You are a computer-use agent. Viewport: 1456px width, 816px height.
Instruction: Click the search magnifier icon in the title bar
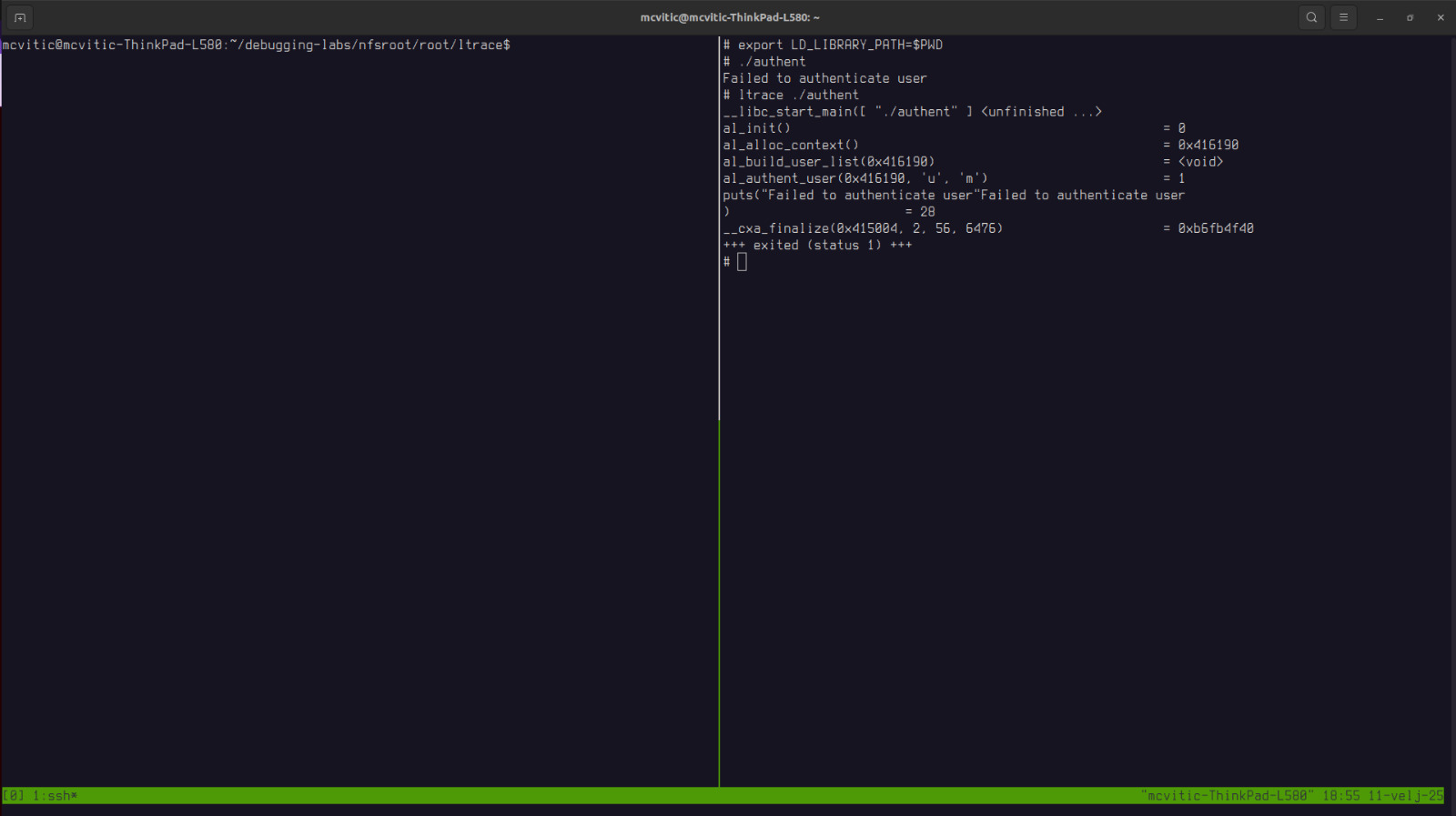point(1311,17)
